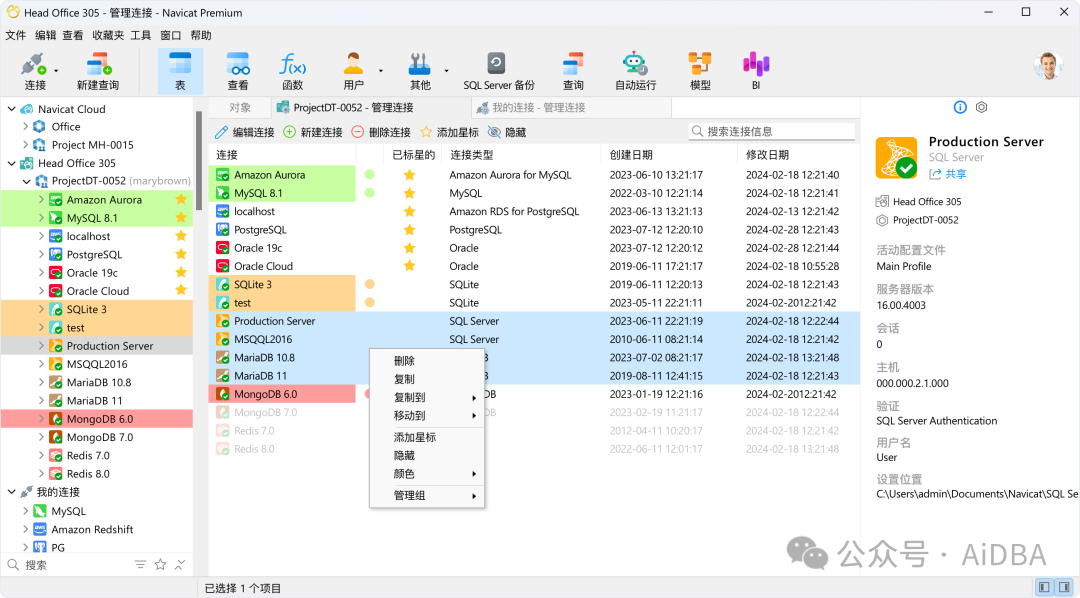The width and height of the screenshot is (1080, 598).
Task: Toggle star for MySQL 8.1 in sidebar tree
Action: (x=181, y=218)
